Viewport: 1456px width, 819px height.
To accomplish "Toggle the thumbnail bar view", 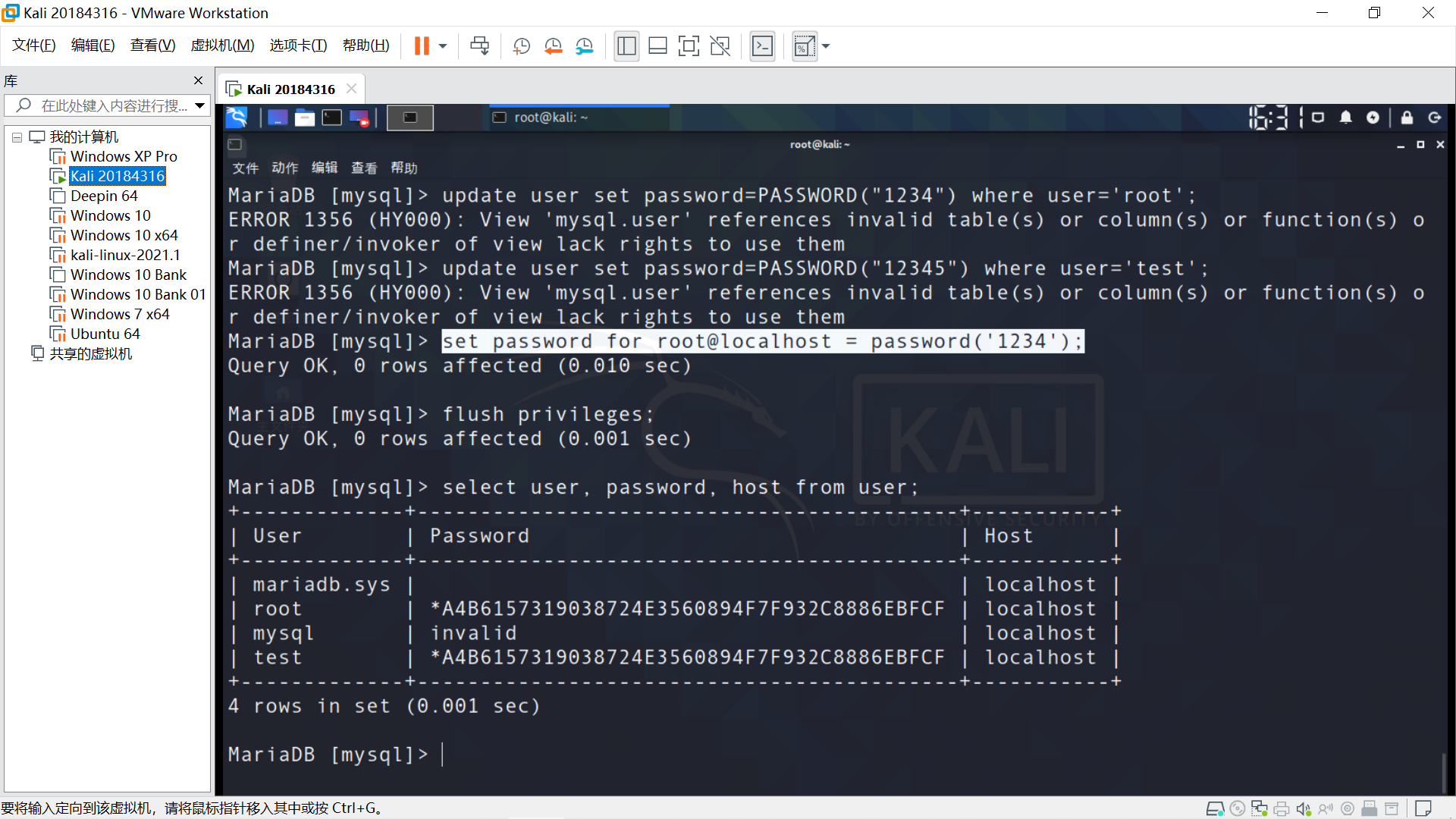I will [657, 46].
